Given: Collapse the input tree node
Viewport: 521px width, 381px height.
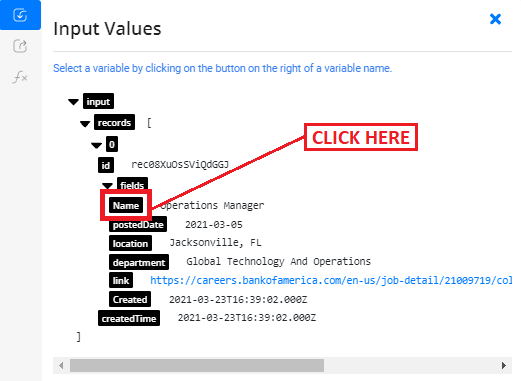Looking at the screenshot, I should (73, 102).
